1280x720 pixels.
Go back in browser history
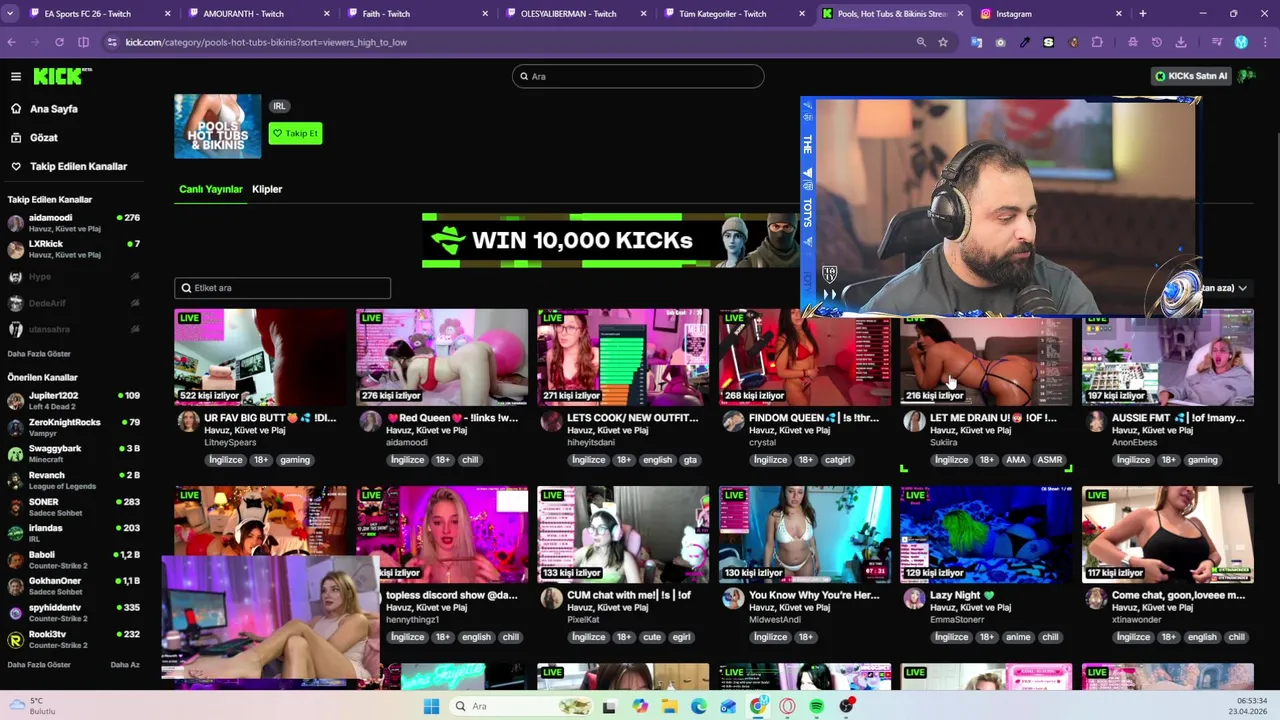click(11, 42)
